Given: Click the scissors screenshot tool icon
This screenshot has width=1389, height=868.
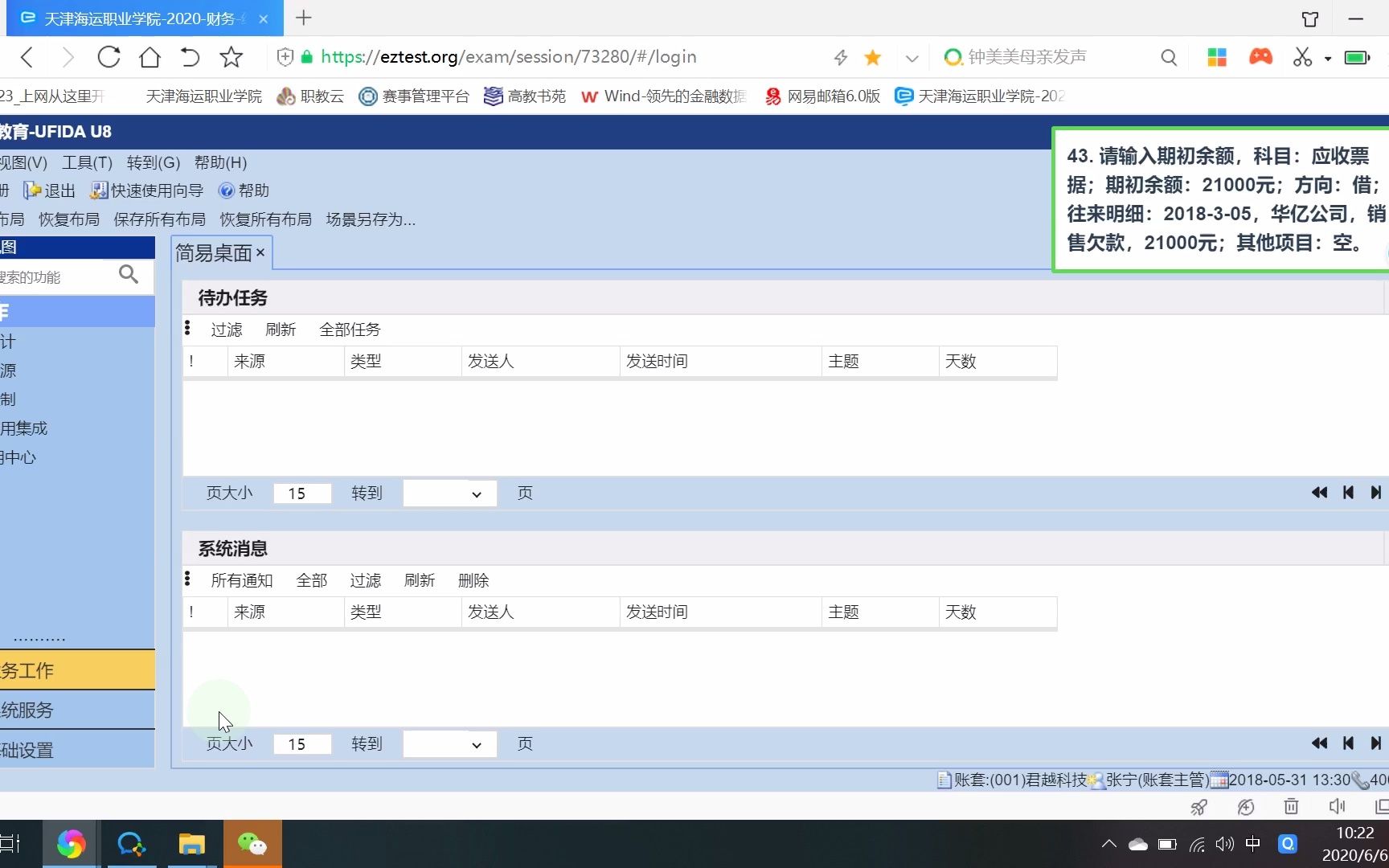Looking at the screenshot, I should point(1302,57).
